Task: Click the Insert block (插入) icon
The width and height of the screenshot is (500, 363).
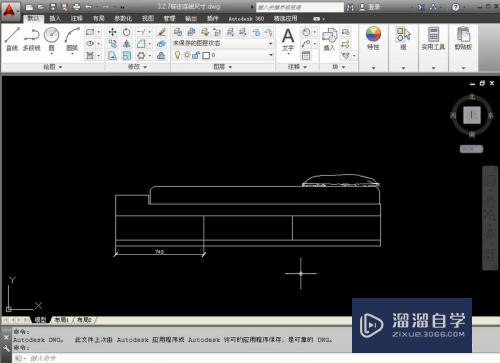Action: click(329, 39)
